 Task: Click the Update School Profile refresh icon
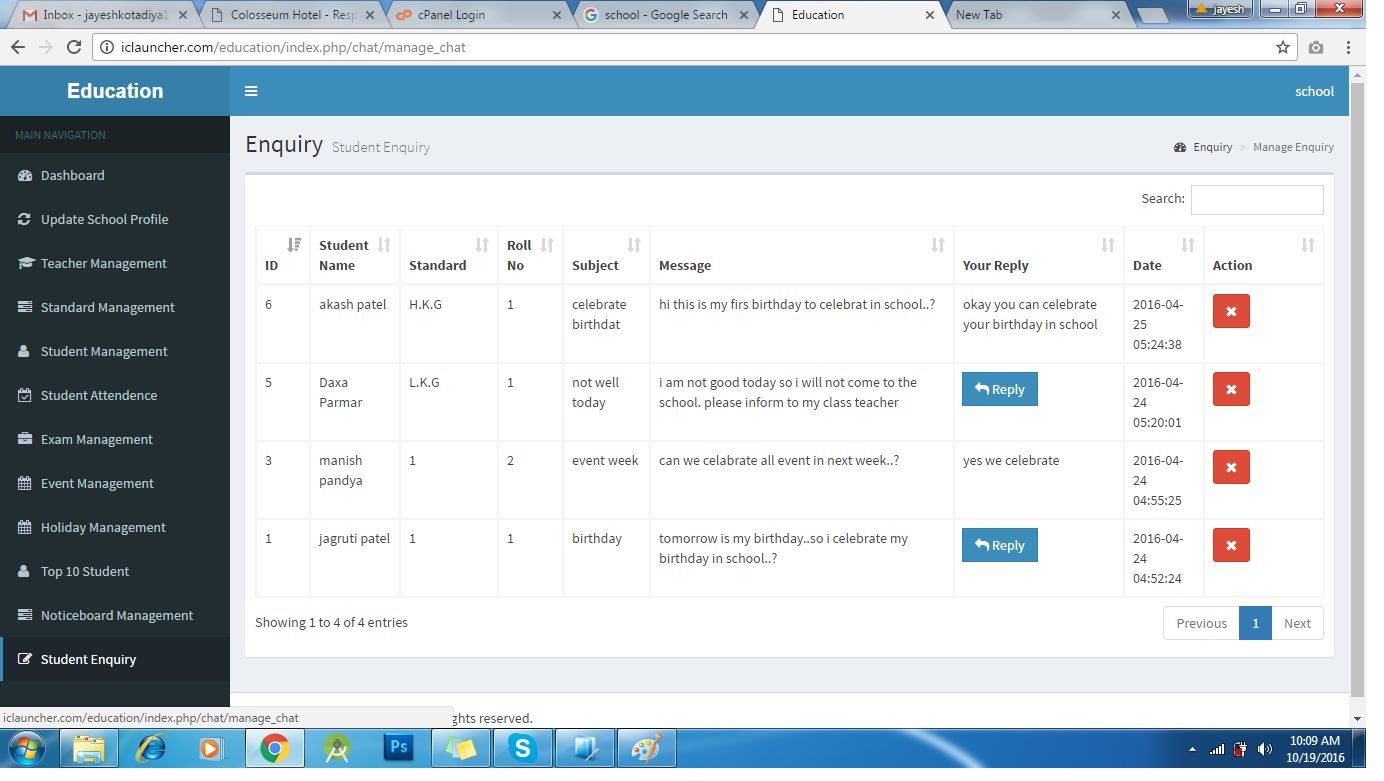click(25, 219)
